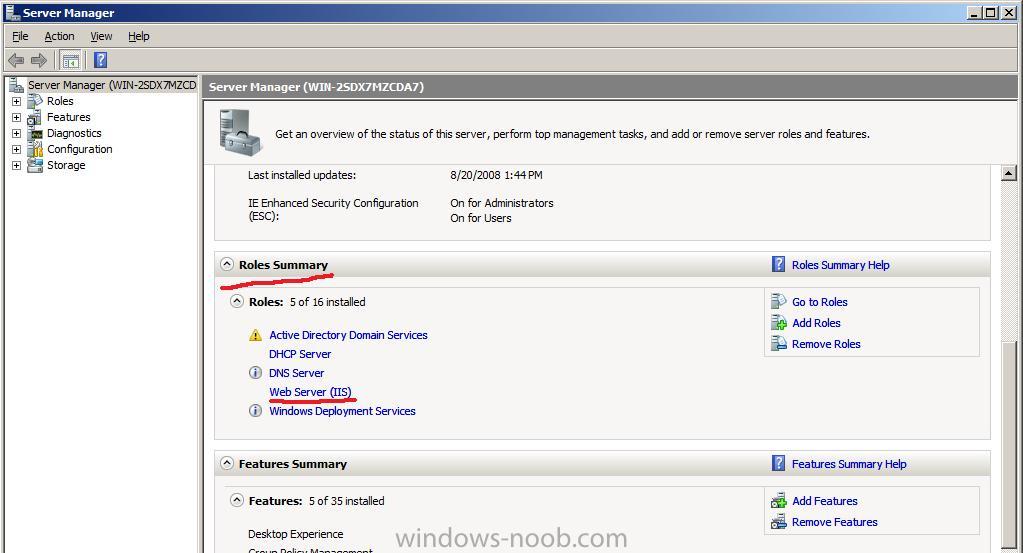
Task: Expand the Roles tree node
Action: coord(16,101)
